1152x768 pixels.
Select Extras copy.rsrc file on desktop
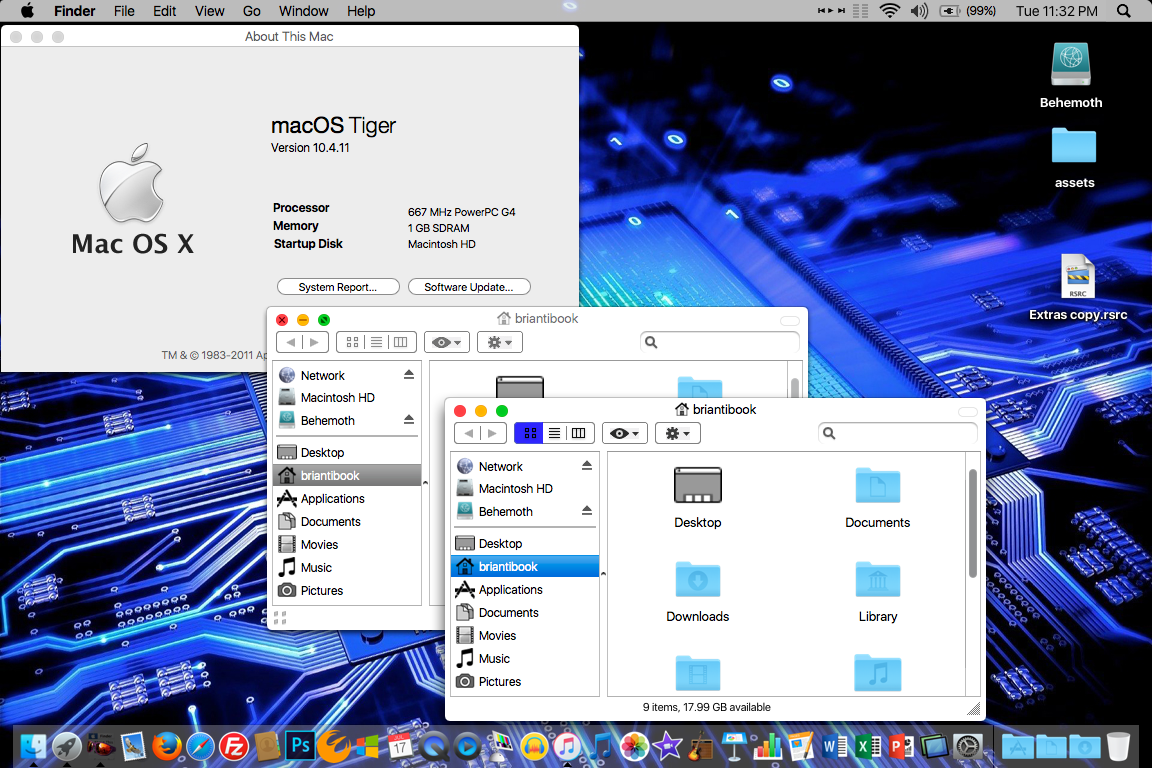pyautogui.click(x=1078, y=276)
